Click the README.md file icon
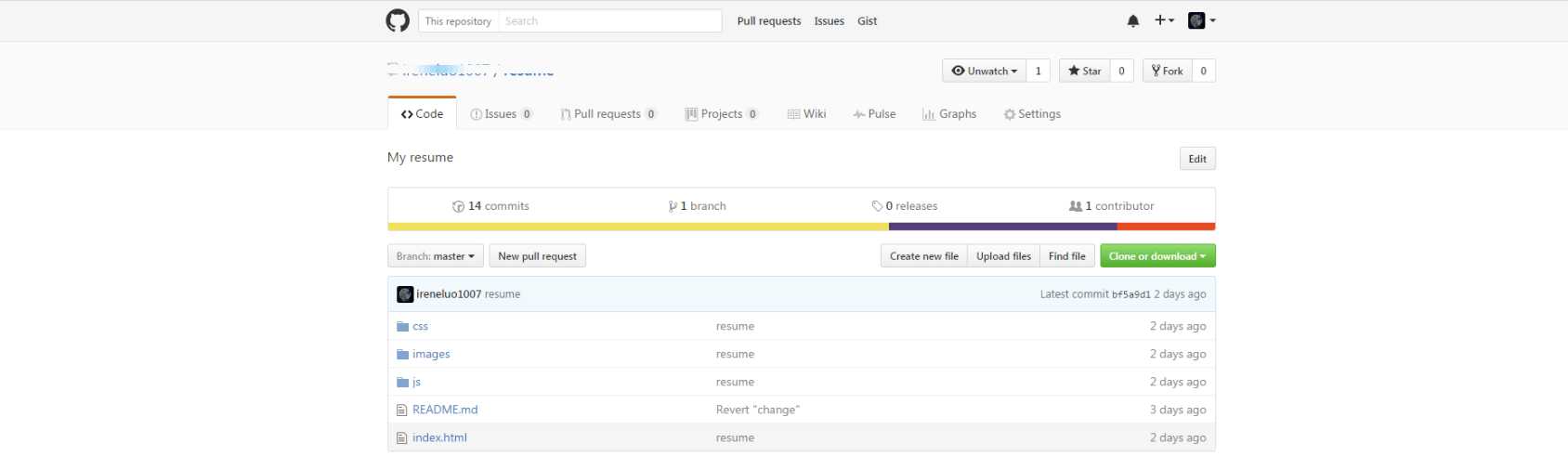Screen dimensions: 1568x456 coord(402,410)
